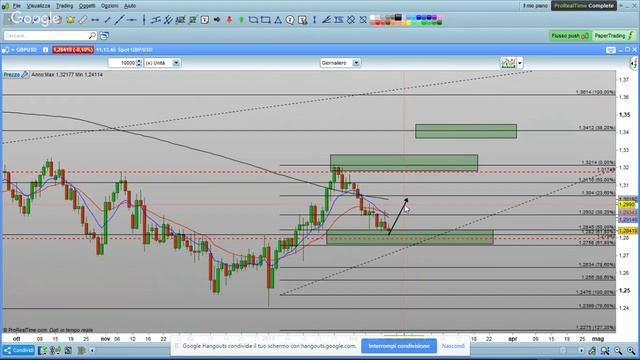Viewport: 640px width, 360px height.
Task: Open the Trading menu
Action: coord(64,6)
